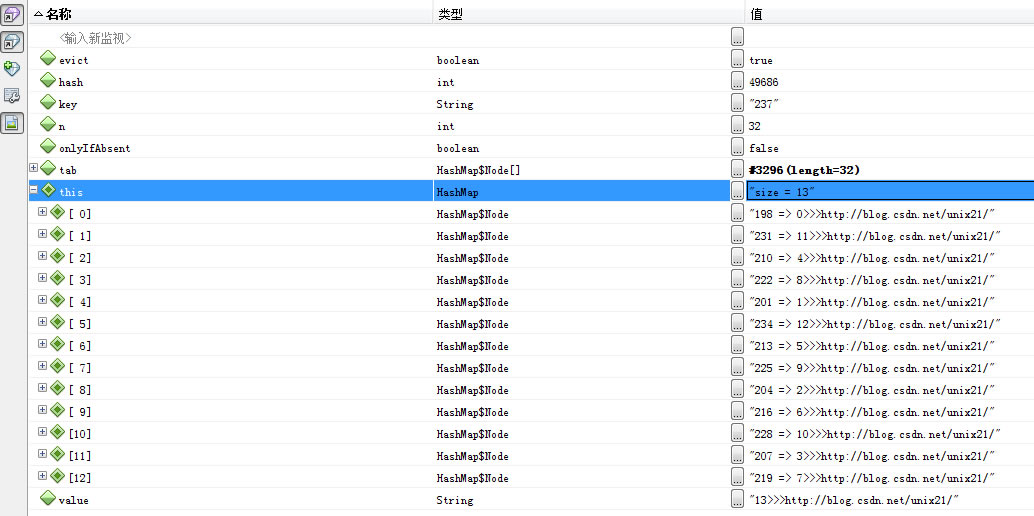Click the diamond icon beside key
The height and width of the screenshot is (516, 1034).
(x=48, y=103)
